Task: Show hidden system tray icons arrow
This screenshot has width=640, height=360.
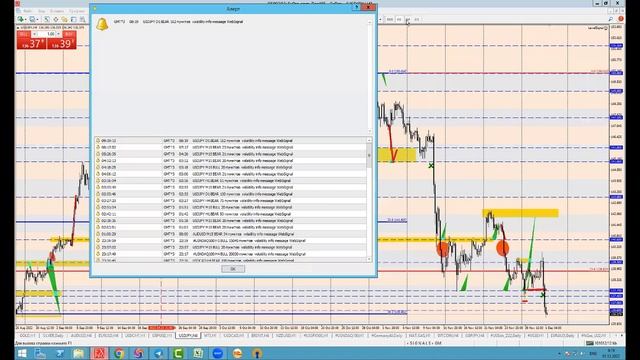Action: tap(559, 353)
